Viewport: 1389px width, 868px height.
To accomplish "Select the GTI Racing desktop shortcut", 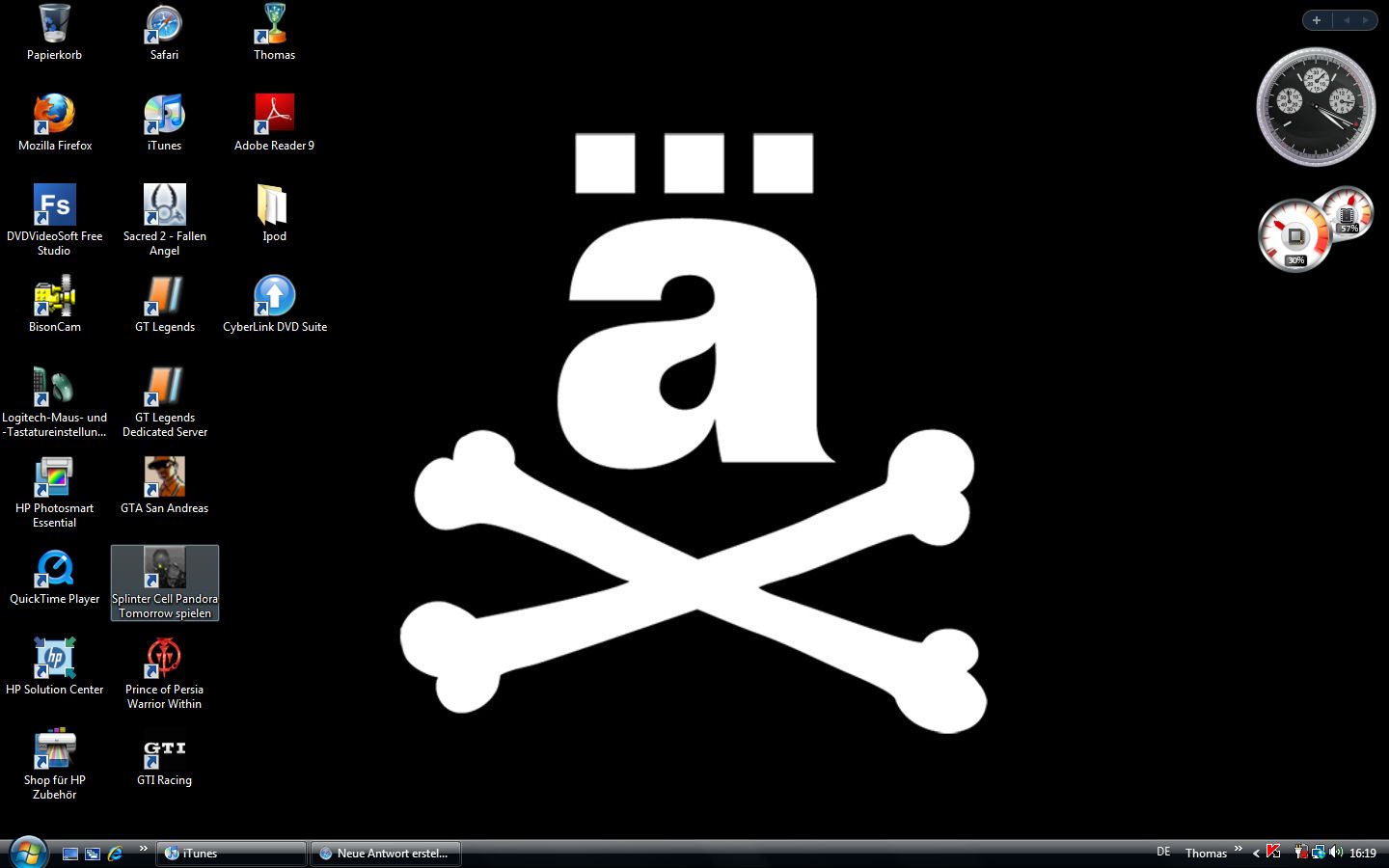I will [x=164, y=758].
